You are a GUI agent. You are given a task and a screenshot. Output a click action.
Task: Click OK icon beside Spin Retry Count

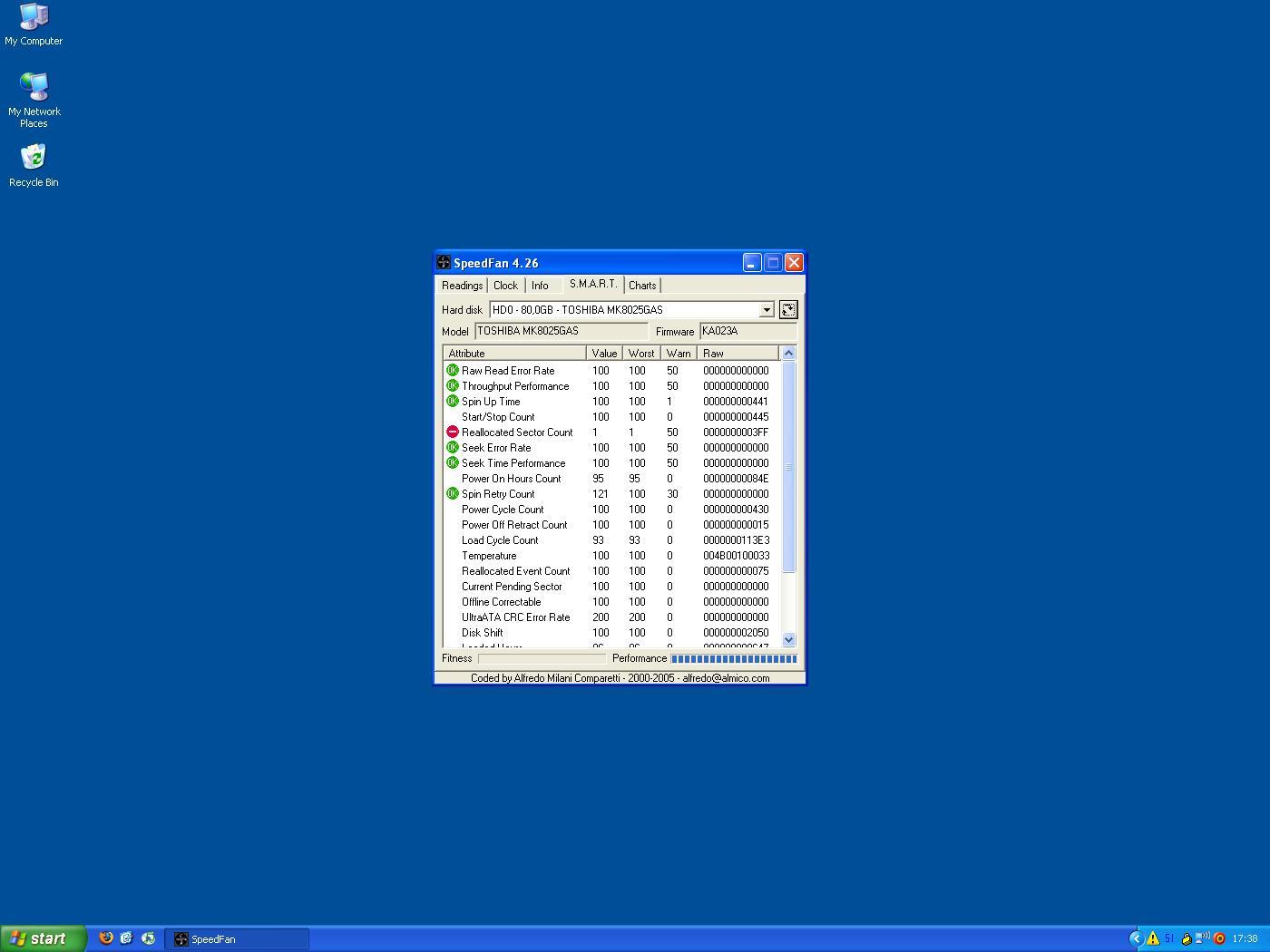click(x=453, y=494)
